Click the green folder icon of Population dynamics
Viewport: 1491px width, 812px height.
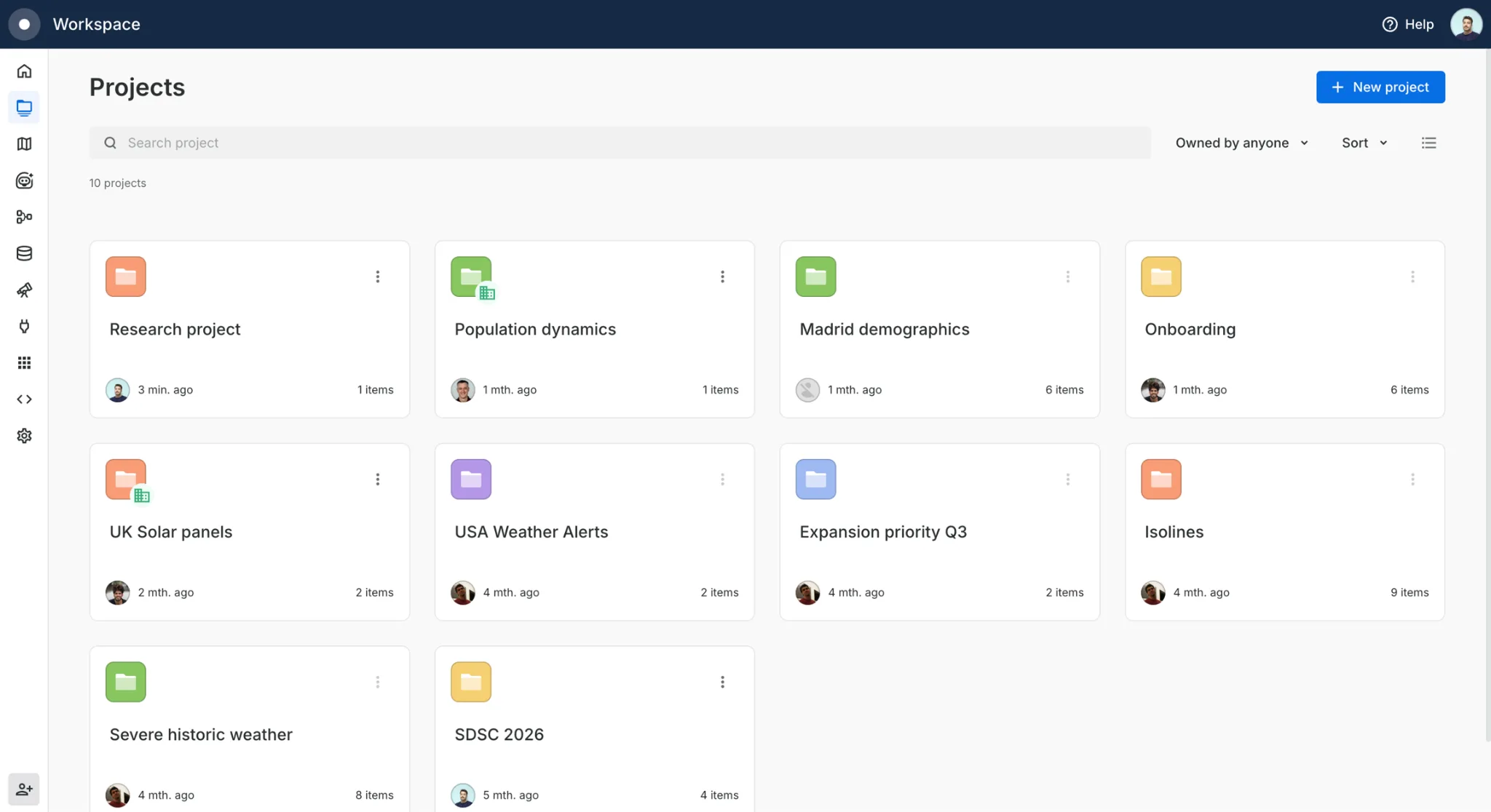tap(470, 276)
